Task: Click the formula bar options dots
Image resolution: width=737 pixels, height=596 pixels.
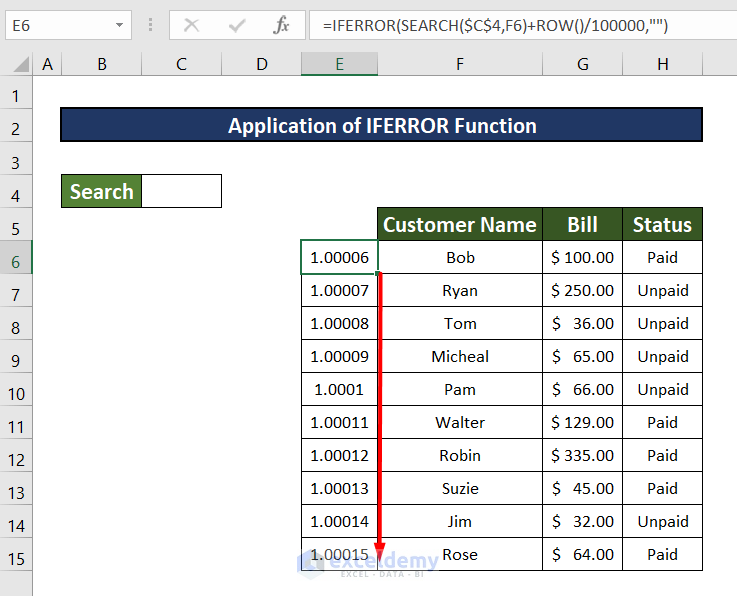Action: [149, 26]
